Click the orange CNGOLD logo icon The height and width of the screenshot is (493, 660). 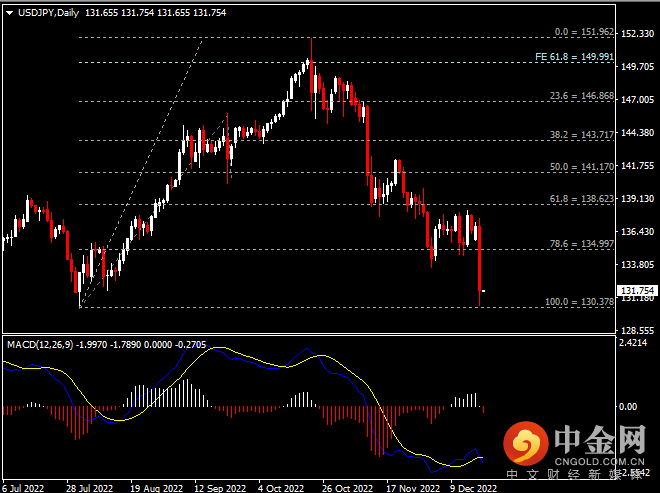click(x=523, y=442)
